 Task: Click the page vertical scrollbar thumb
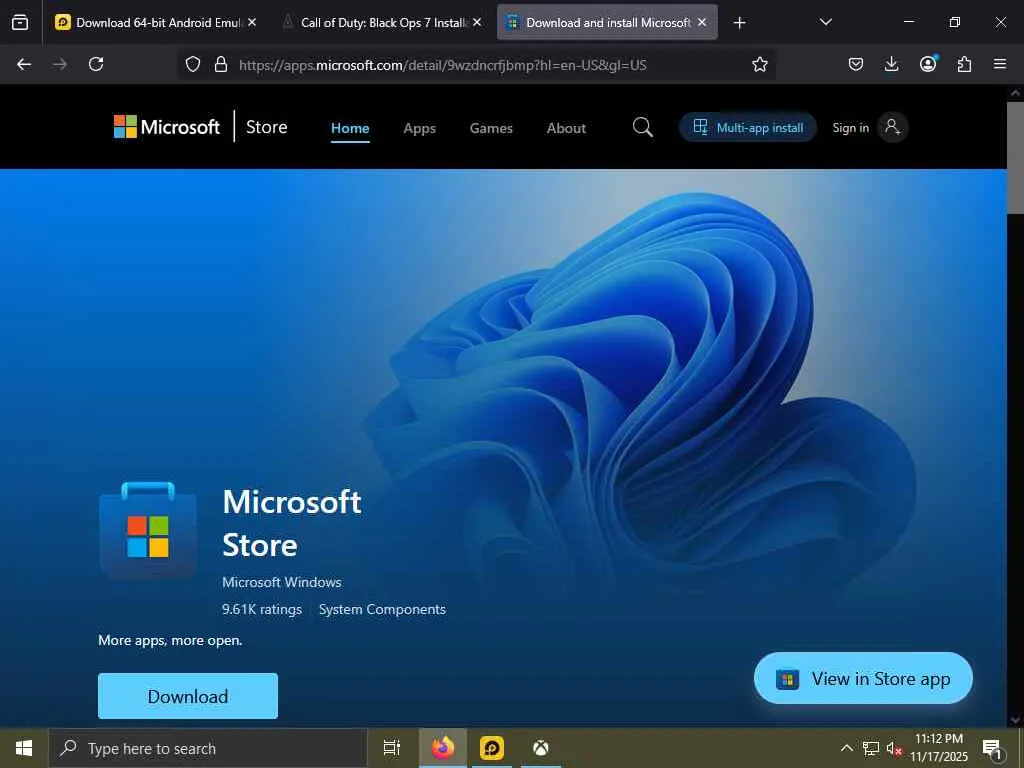coord(1015,157)
